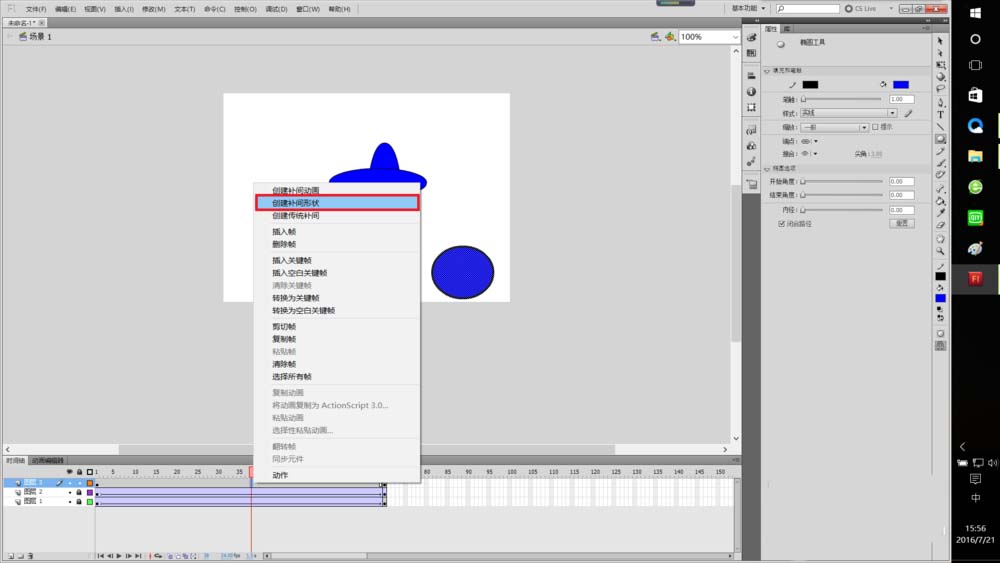Viewport: 1000px width, 563px height.
Task: Open the Modify (M) menu
Action: 153,10
